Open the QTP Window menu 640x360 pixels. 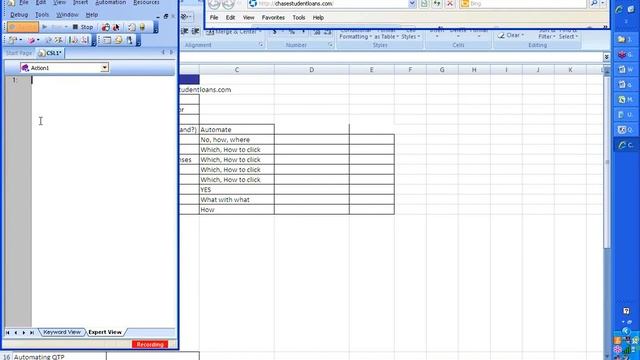(67, 15)
